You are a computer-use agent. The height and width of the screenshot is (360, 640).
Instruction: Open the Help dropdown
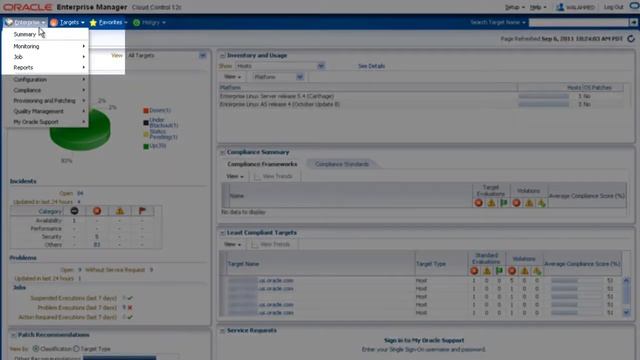pos(538,7)
